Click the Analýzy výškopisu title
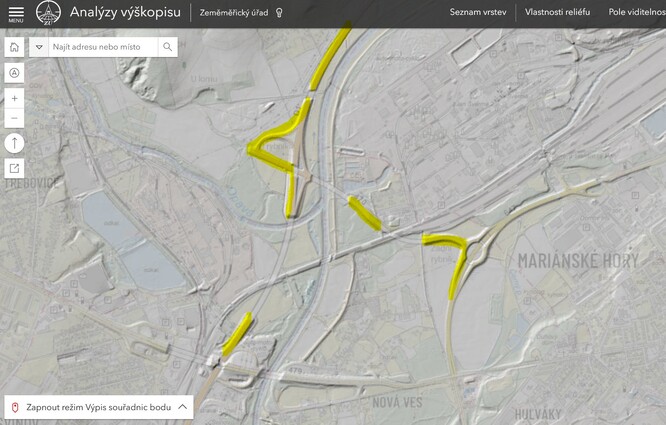Screen dimensions: 666x425 click(125, 13)
